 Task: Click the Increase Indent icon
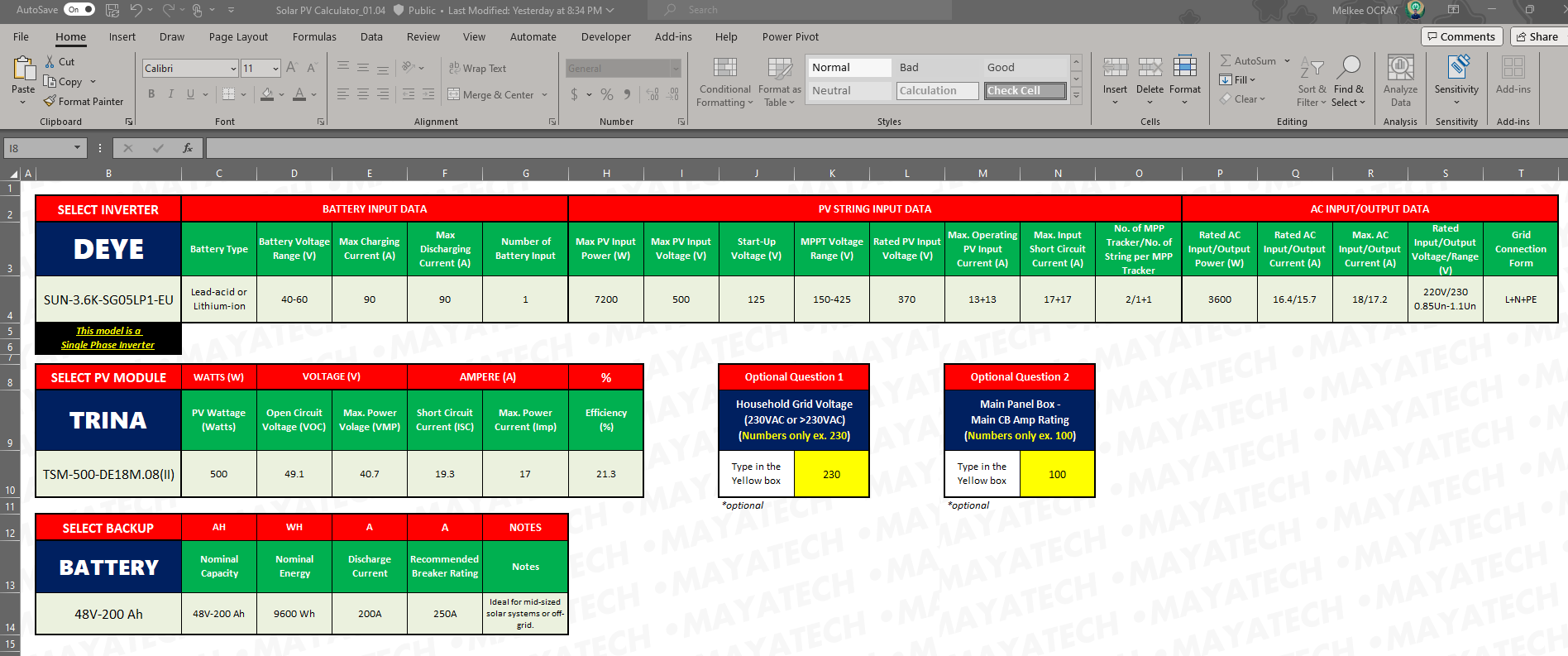[x=428, y=94]
